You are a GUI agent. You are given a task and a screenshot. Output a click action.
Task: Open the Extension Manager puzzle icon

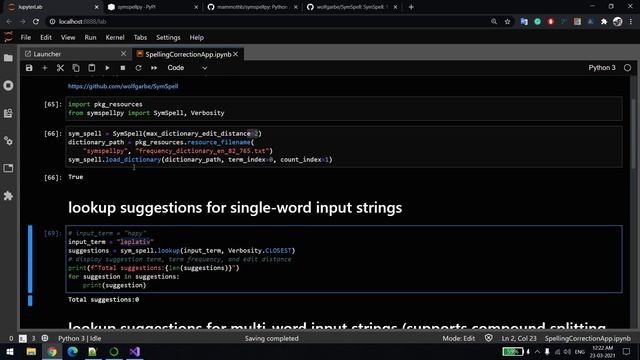pos(8,196)
